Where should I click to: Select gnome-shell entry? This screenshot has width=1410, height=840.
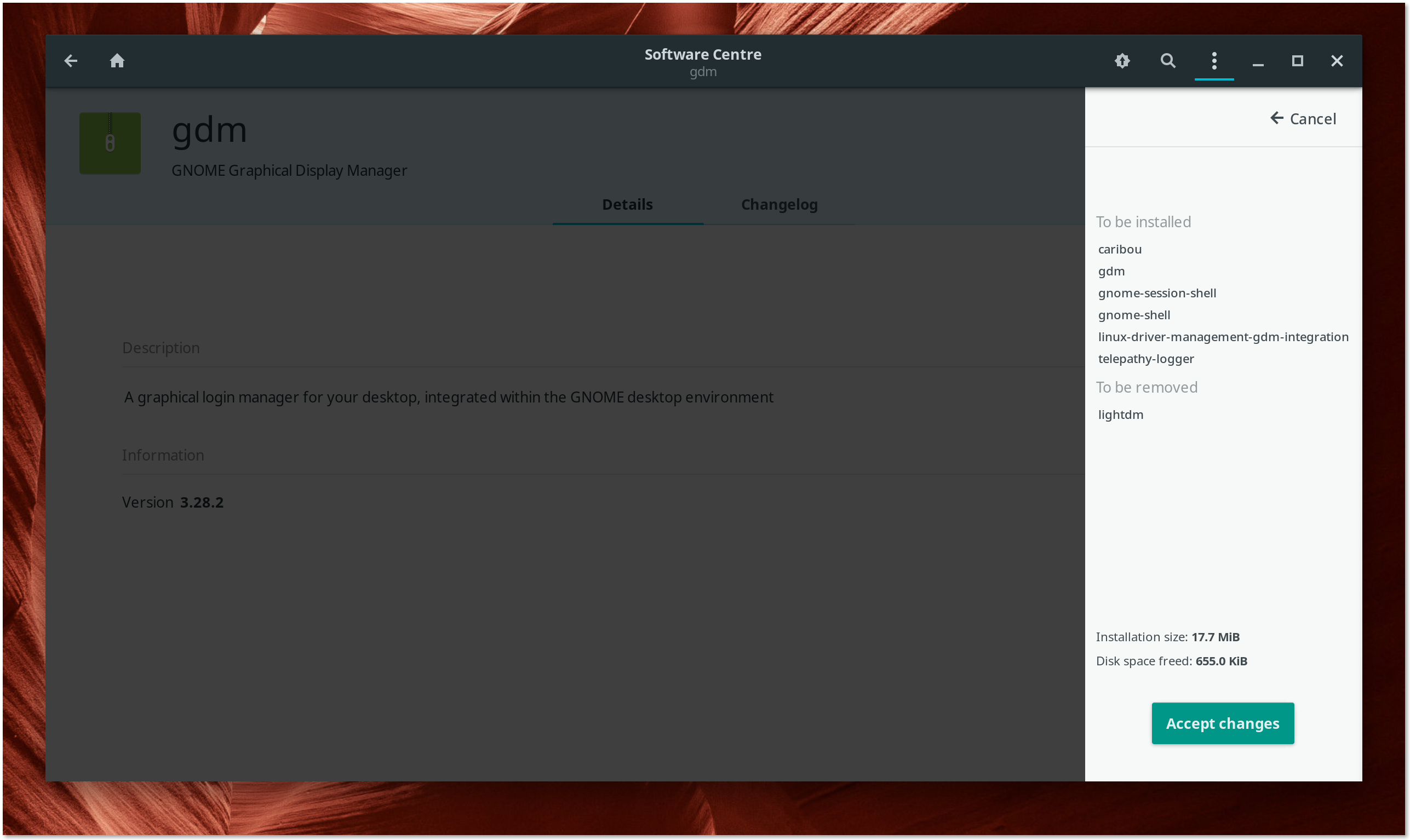(1134, 315)
